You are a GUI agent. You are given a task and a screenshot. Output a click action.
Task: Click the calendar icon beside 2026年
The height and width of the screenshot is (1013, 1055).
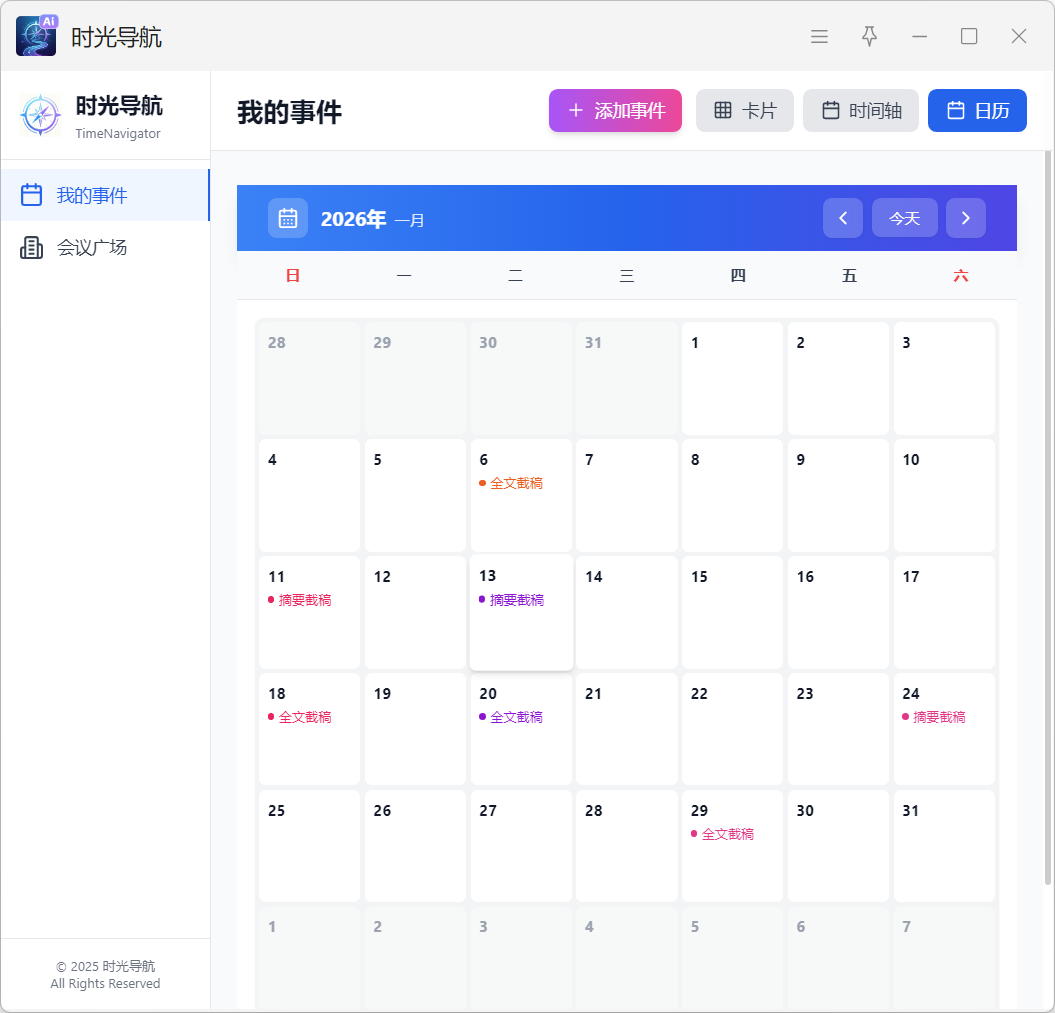coord(288,218)
